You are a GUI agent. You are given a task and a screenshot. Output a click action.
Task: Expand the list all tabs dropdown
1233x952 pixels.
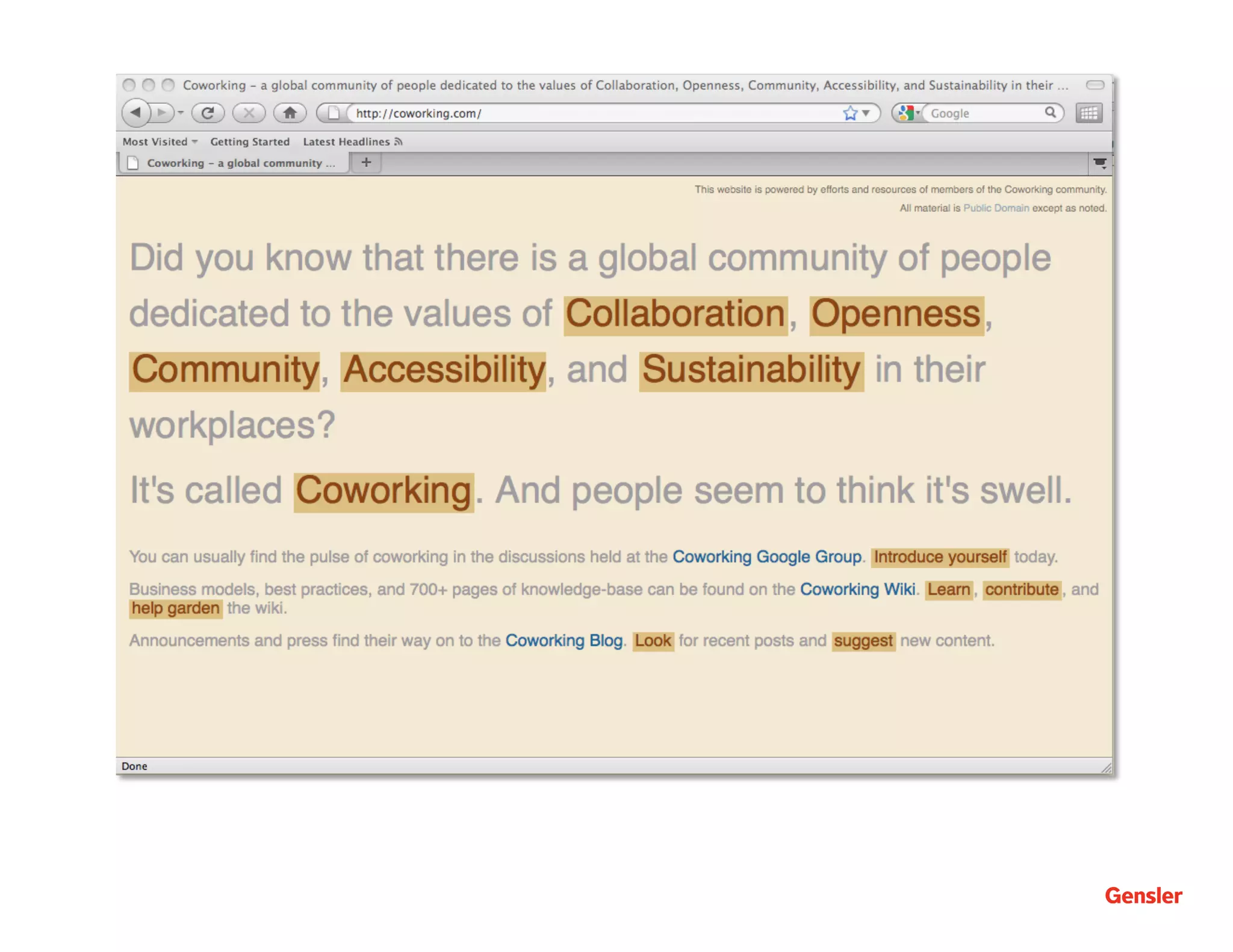pyautogui.click(x=1099, y=163)
